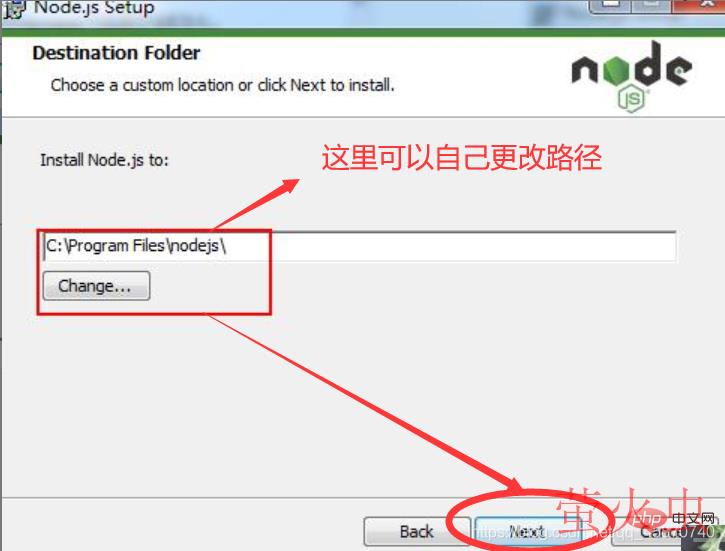
Task: Click the Destination Folder heading
Action: pyautogui.click(x=117, y=53)
